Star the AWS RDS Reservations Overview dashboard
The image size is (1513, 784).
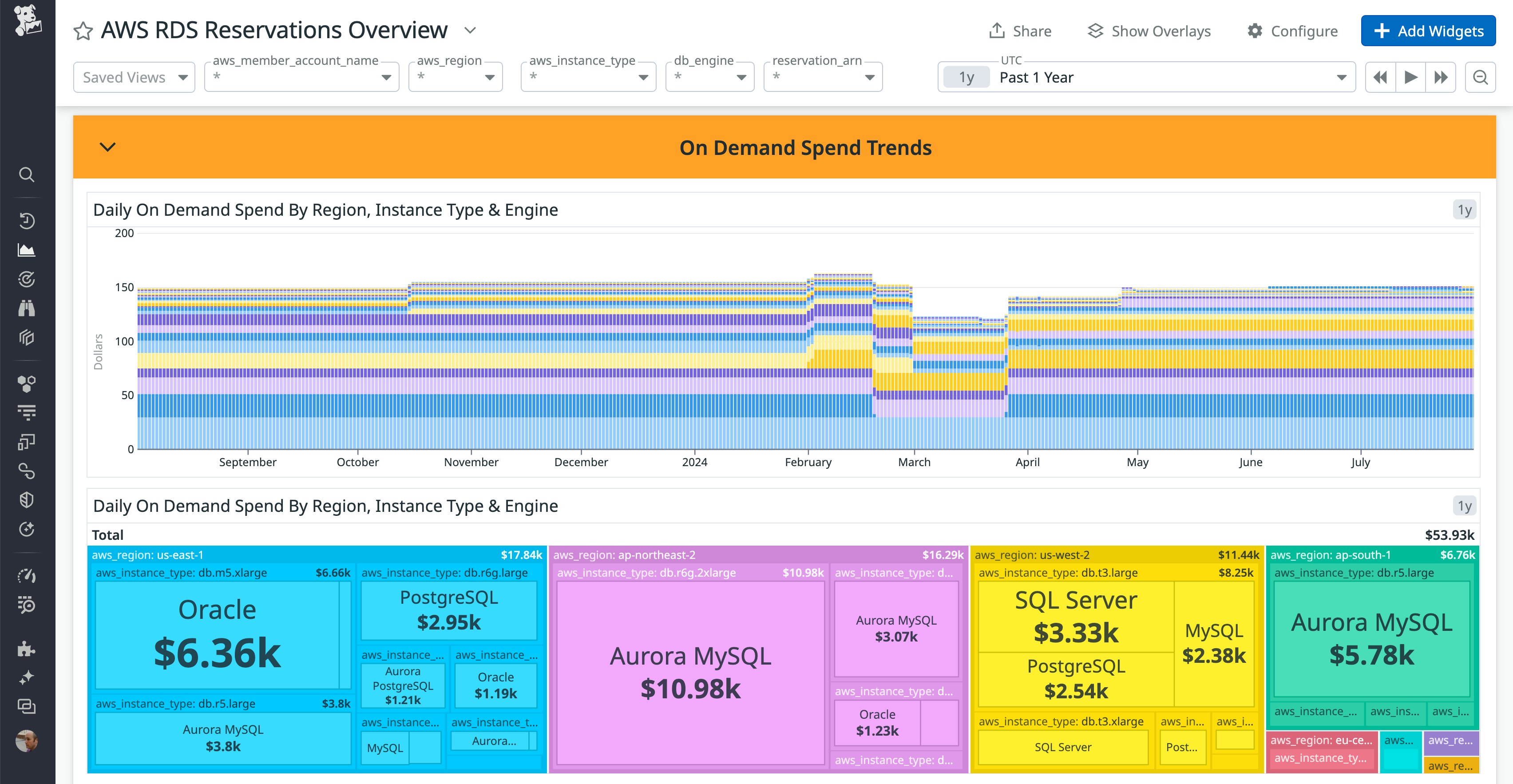tap(82, 31)
